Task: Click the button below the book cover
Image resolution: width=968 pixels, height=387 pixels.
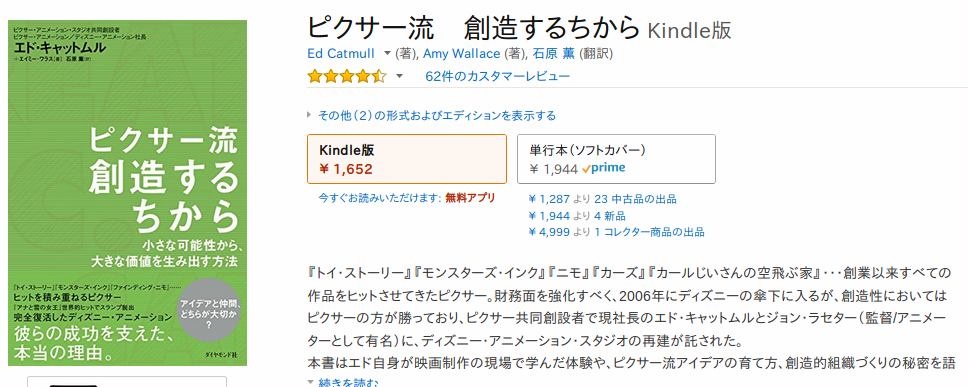Action: tap(127, 381)
